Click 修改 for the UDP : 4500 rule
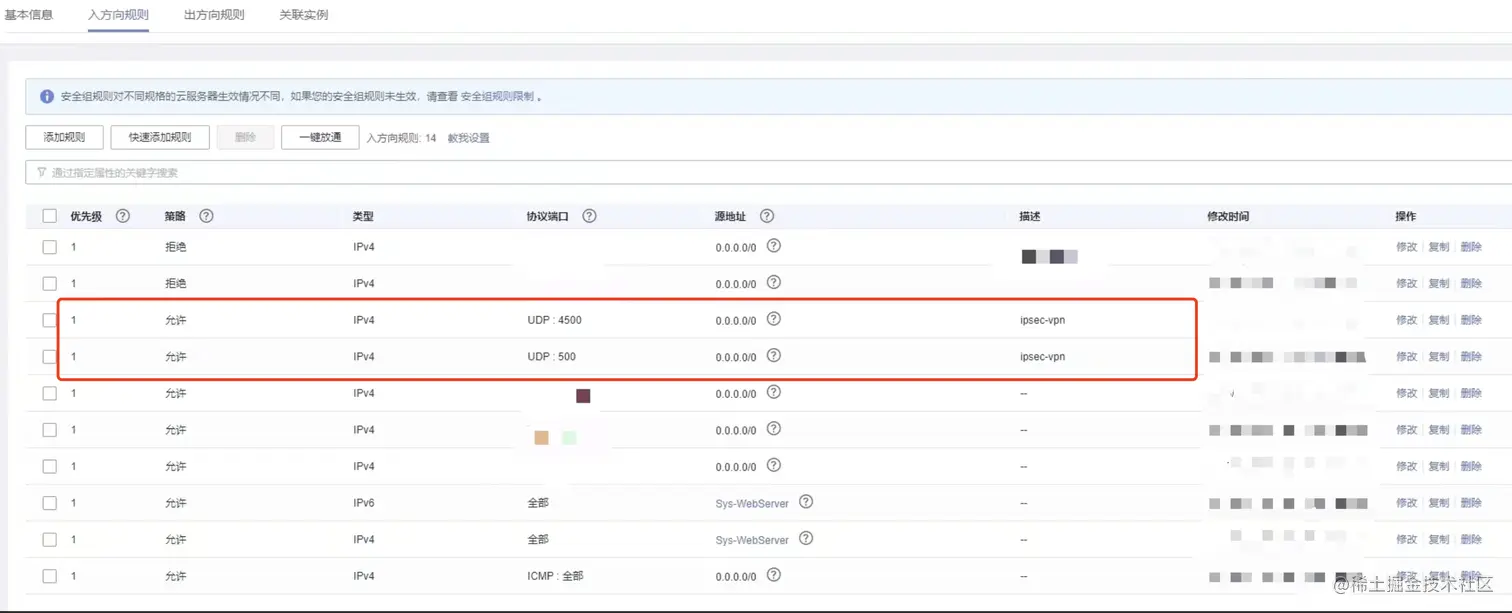Screen dimensions: 1512x613 click(1406, 320)
